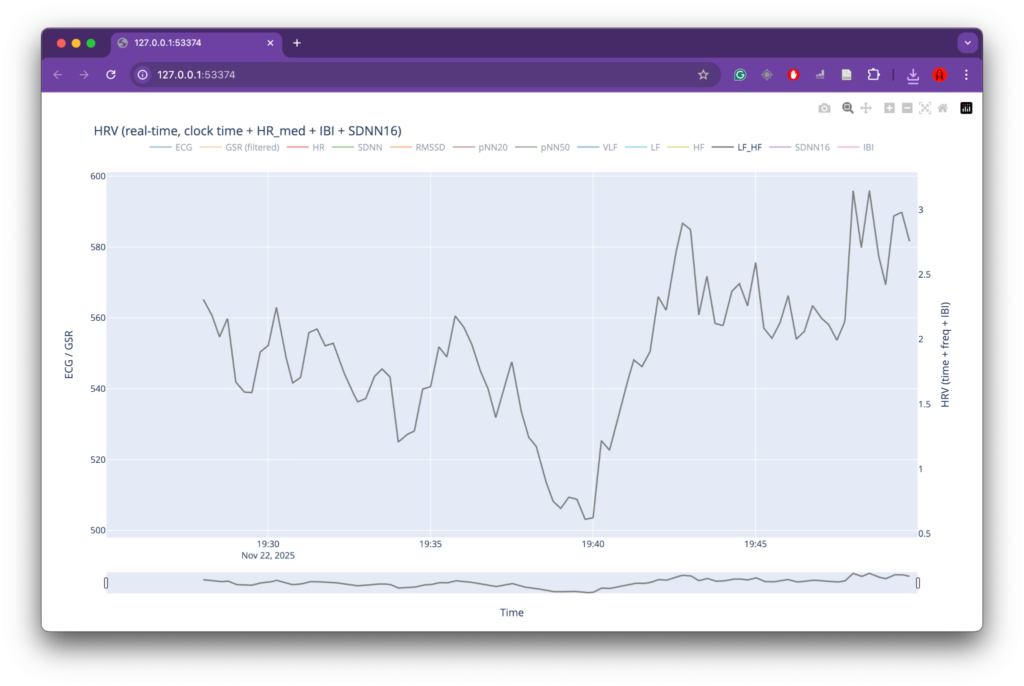Screen dimensions: 1024x686
Task: Reload the current page
Action: pos(111,75)
